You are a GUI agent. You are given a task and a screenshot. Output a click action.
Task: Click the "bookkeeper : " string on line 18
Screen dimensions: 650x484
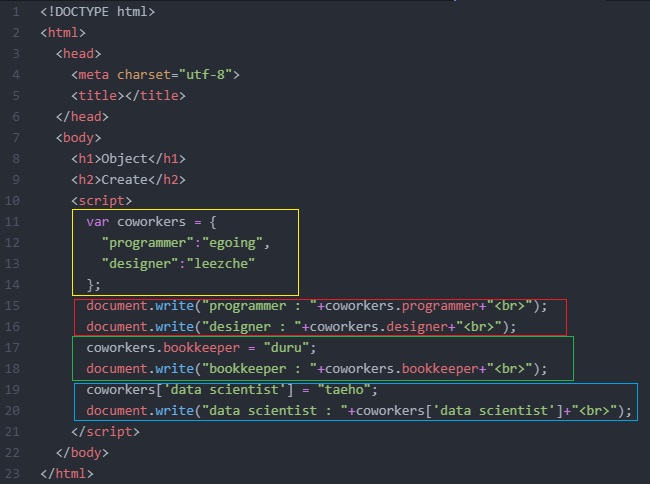tap(259, 369)
